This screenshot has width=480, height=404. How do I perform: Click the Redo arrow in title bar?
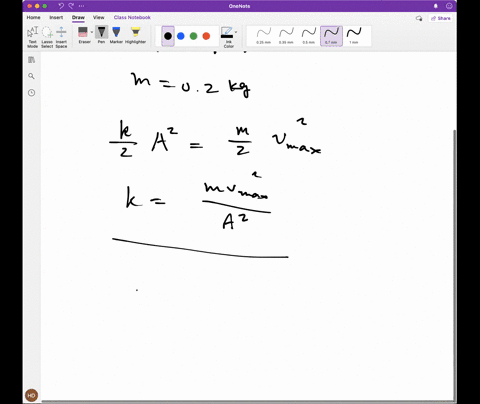point(71,6)
